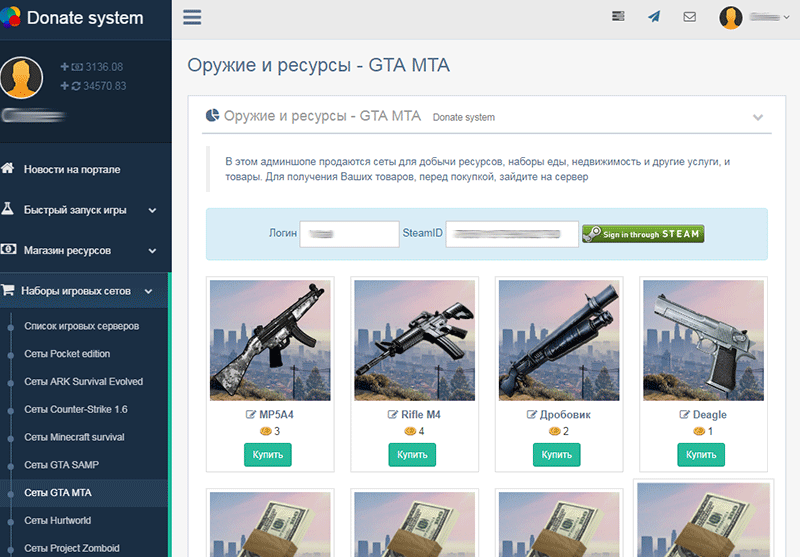This screenshot has height=557, width=800.
Task: Click the edit icon beside MP5A4
Action: point(250,414)
